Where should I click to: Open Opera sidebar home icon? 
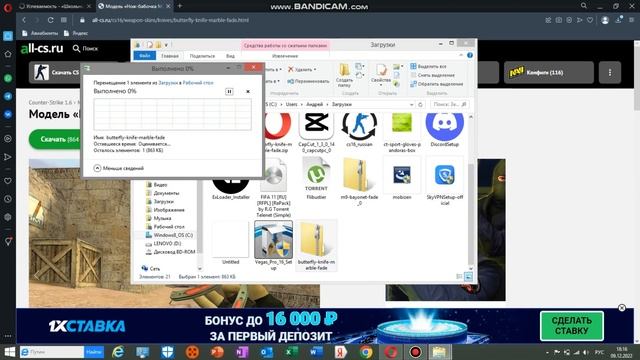pos(8,54)
